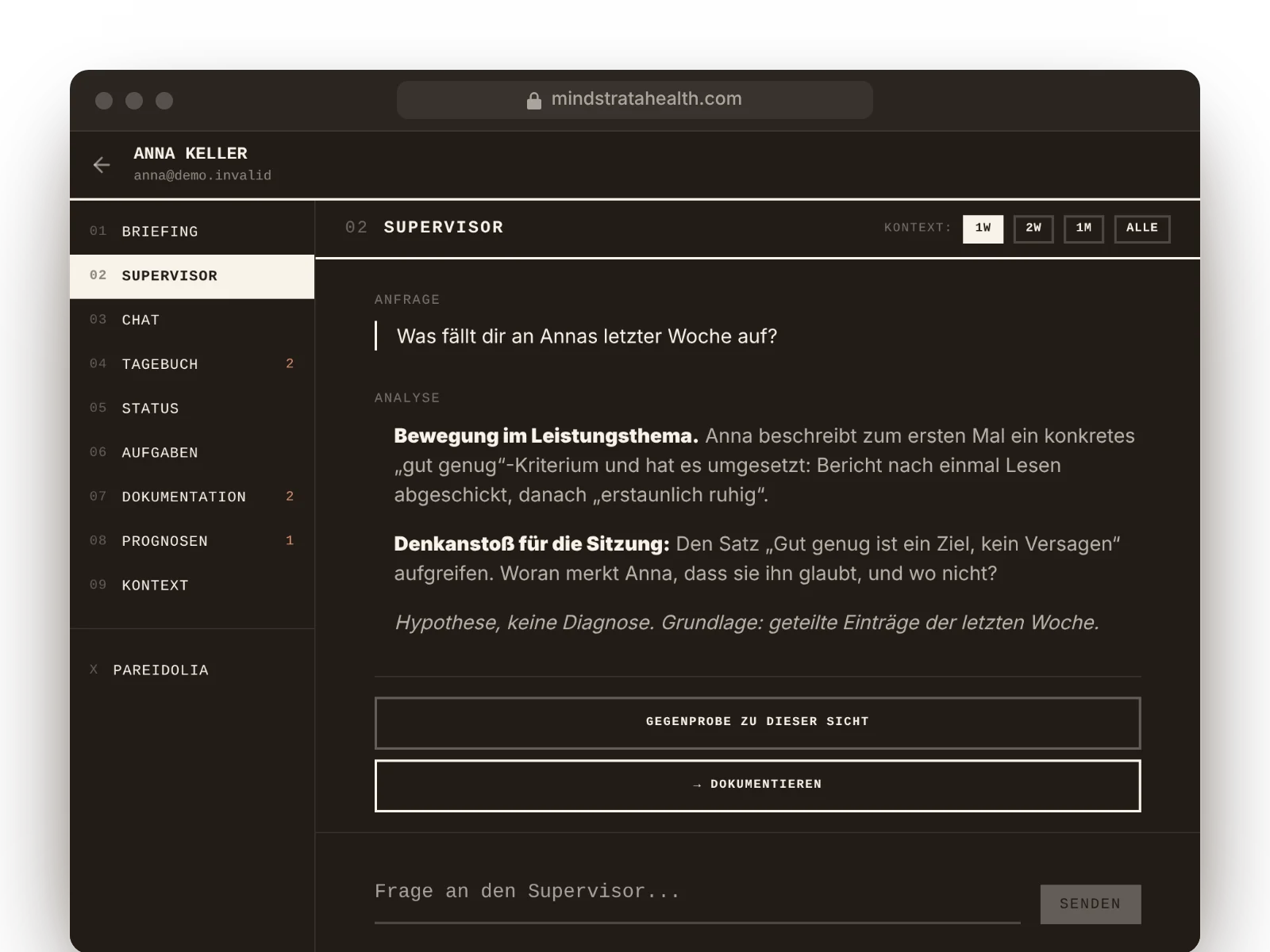The height and width of the screenshot is (952, 1270).
Task: Click the Dokumentation badge count 2
Action: tap(290, 497)
